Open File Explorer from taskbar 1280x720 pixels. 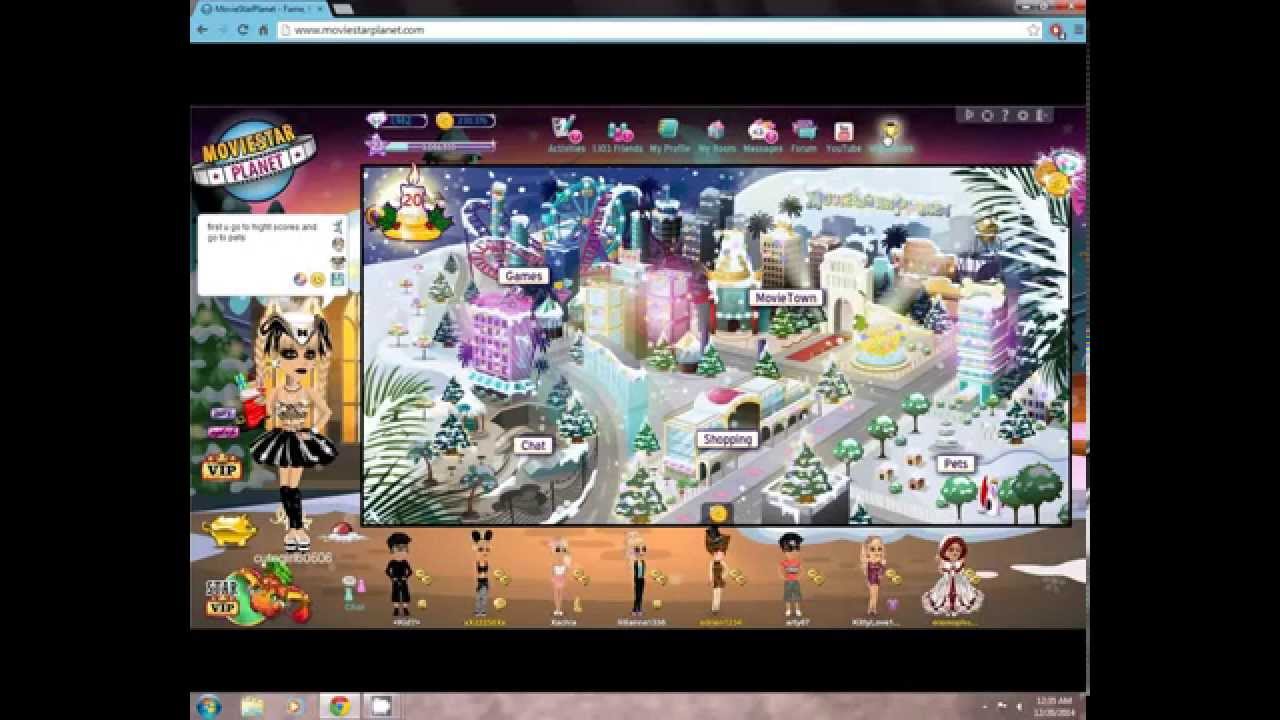(252, 707)
